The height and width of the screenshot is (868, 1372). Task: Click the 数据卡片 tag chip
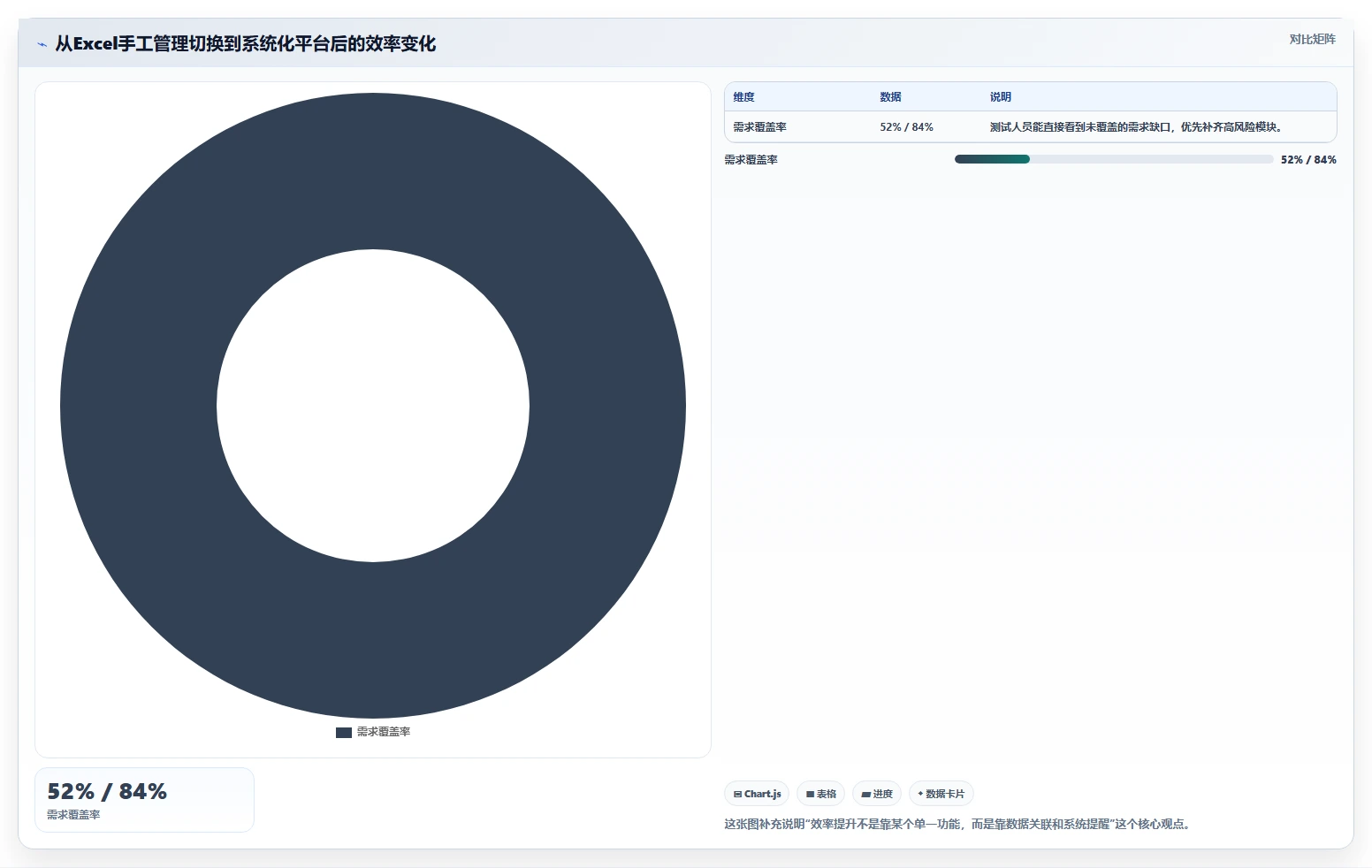pyautogui.click(x=941, y=794)
